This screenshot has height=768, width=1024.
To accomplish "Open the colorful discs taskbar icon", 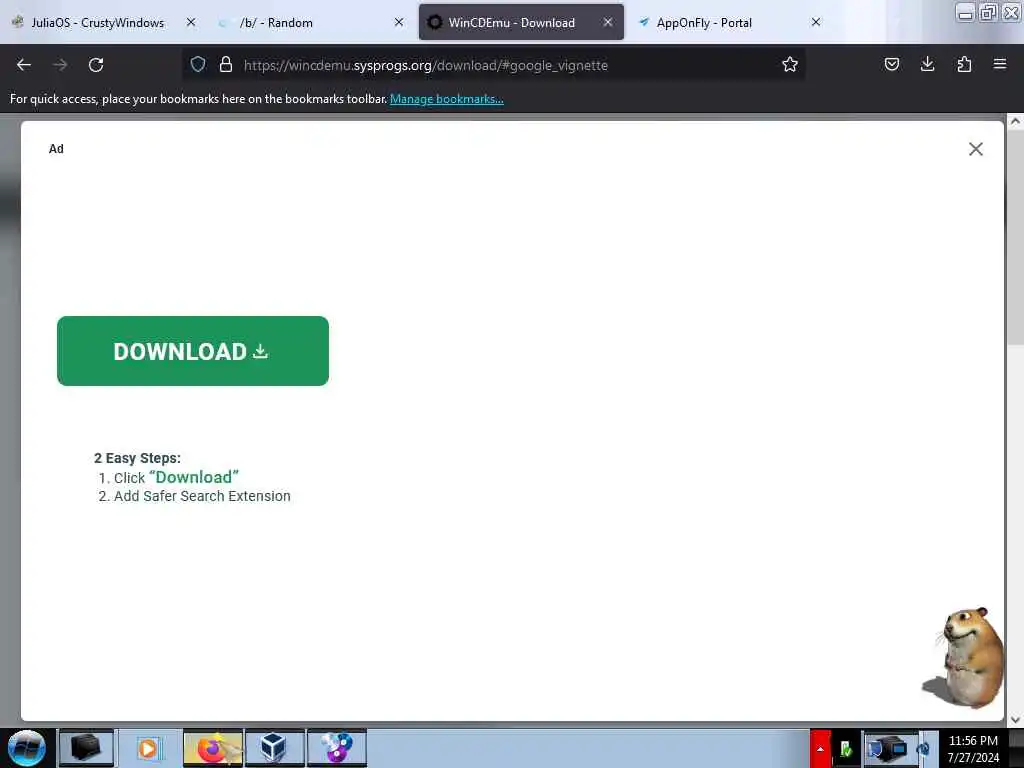I will [x=336, y=748].
